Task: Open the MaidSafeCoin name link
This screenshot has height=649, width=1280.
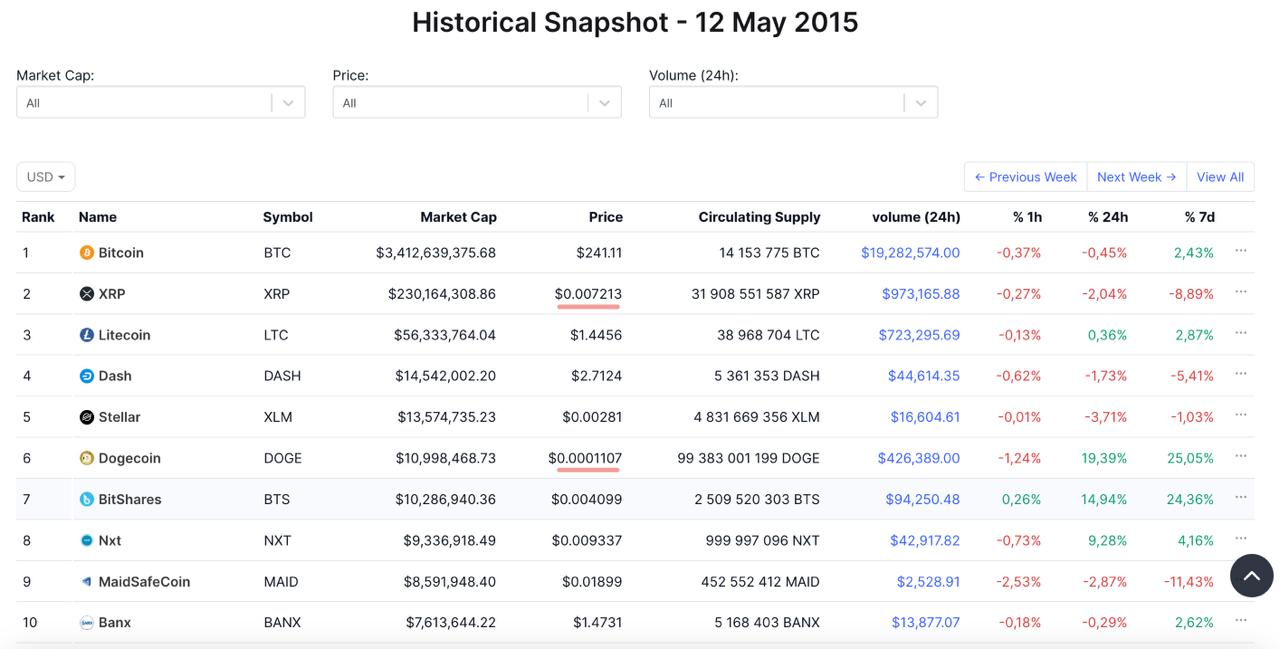Action: pyautogui.click(x=144, y=581)
